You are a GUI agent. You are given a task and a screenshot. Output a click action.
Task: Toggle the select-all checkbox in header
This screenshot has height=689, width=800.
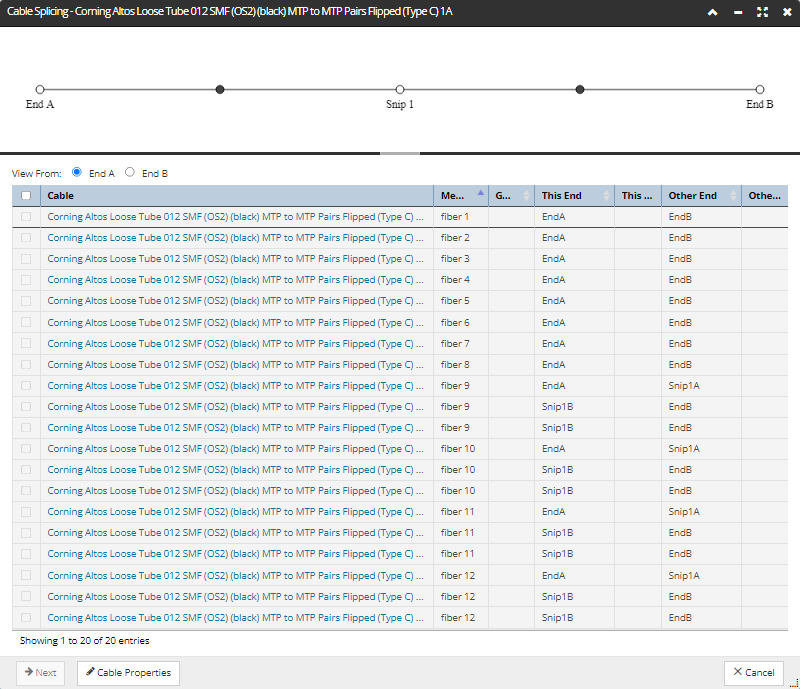(x=26, y=195)
